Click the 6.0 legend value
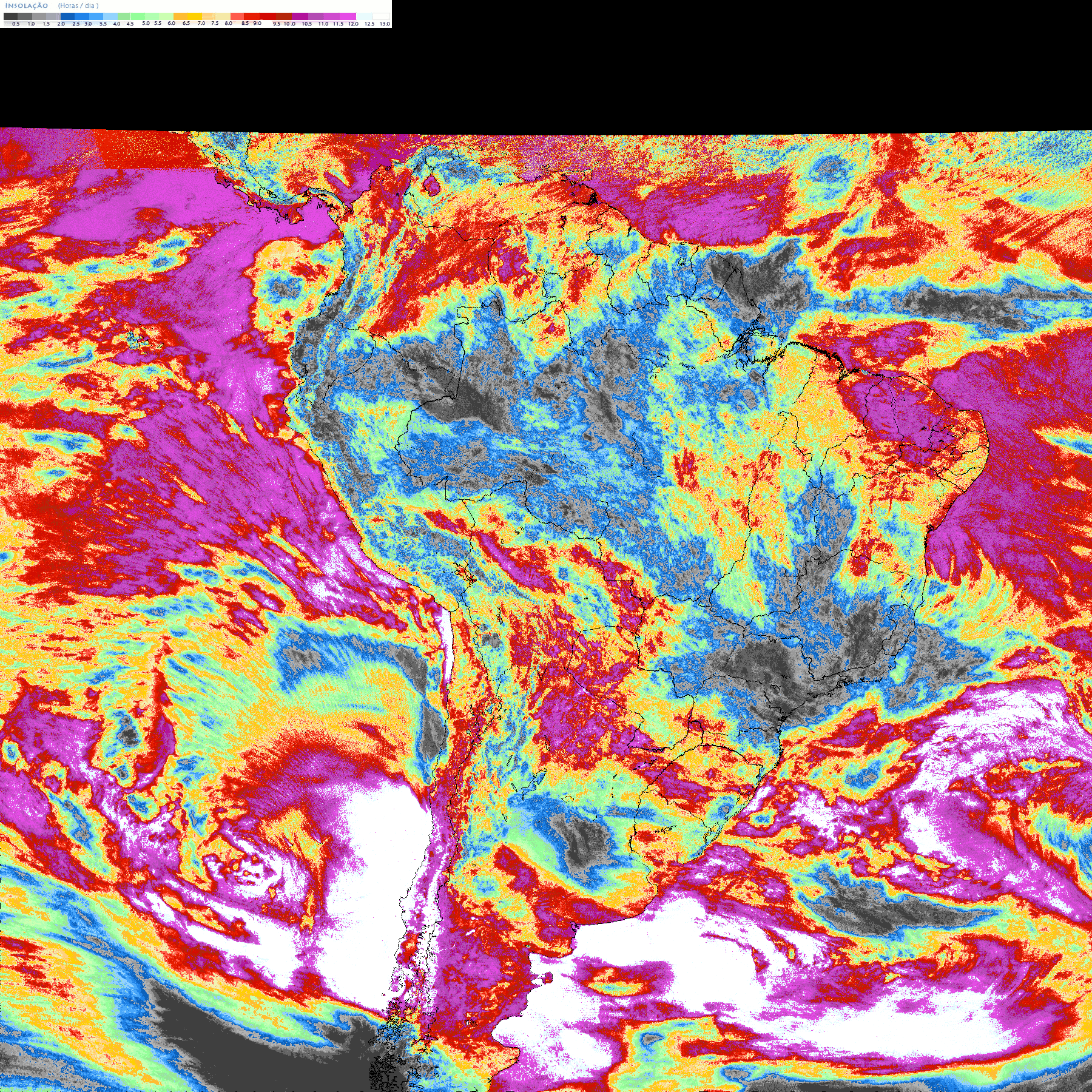Screen dimensions: 1092x1092 [171, 23]
